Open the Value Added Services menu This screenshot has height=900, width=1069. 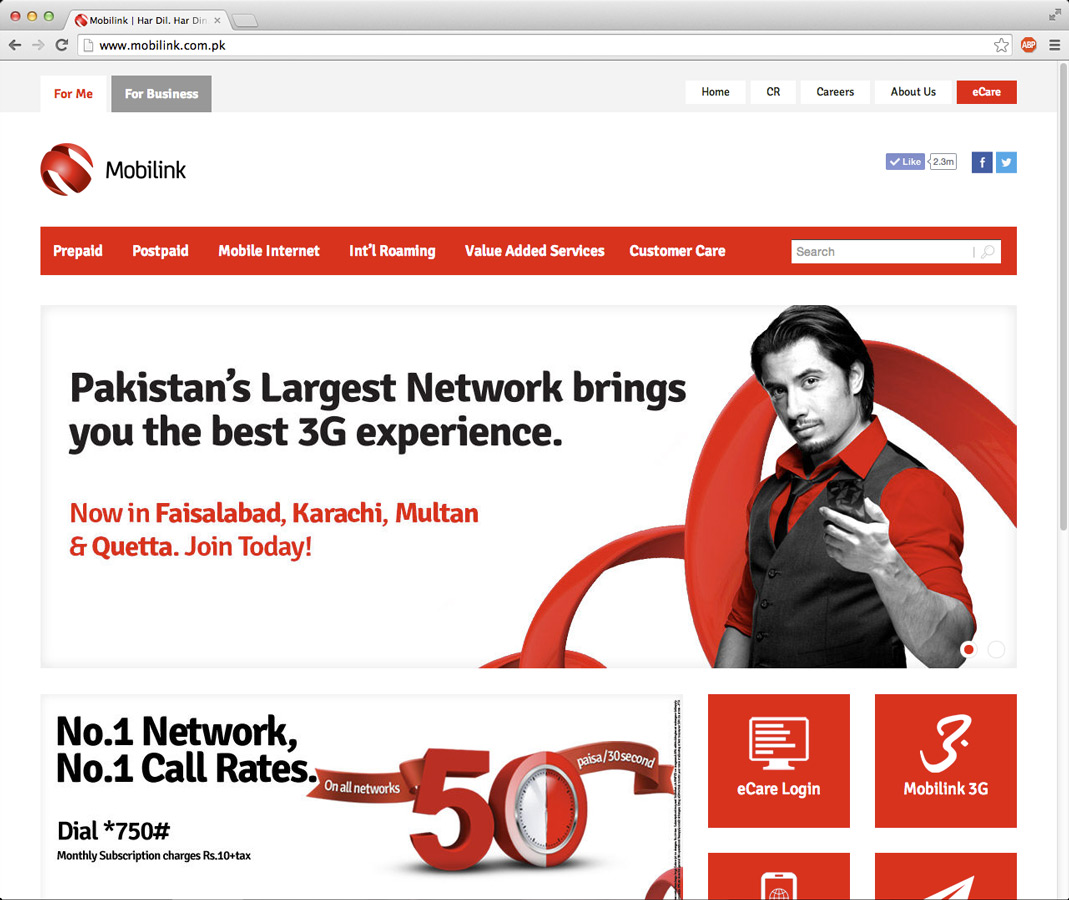[534, 251]
